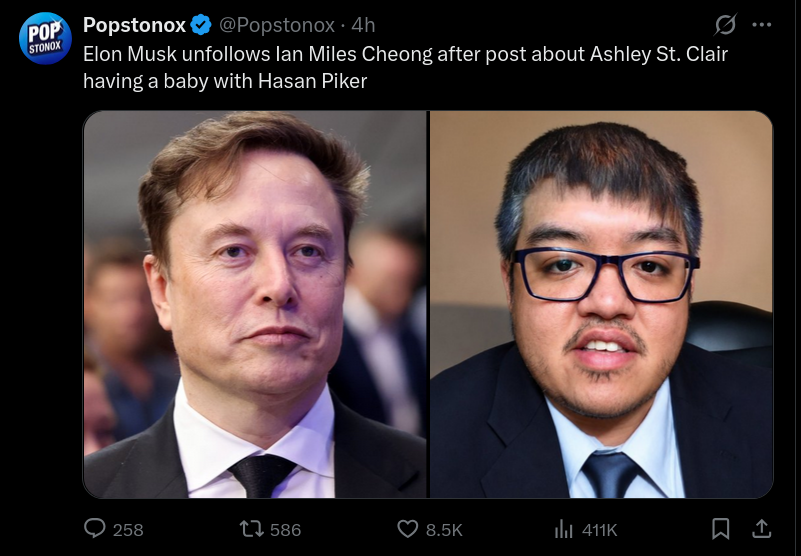Click the Grok slash-circle icon

point(725,25)
